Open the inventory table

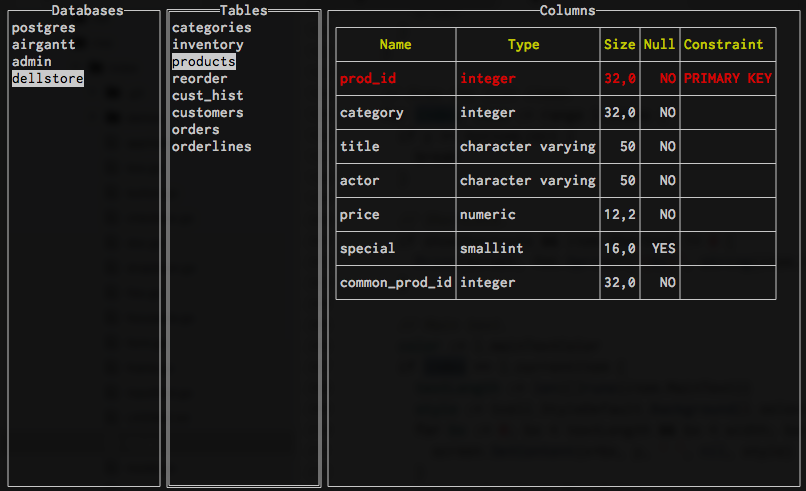point(207,45)
